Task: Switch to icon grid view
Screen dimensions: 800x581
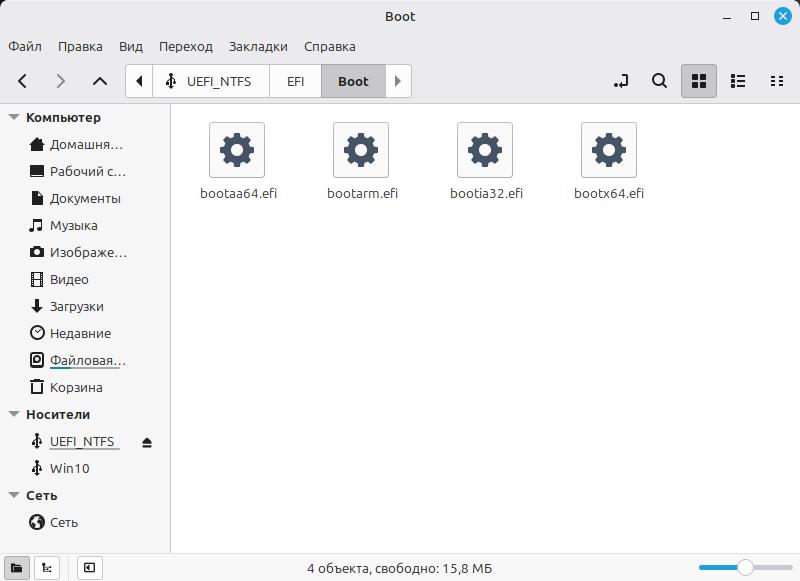Action: coord(698,81)
